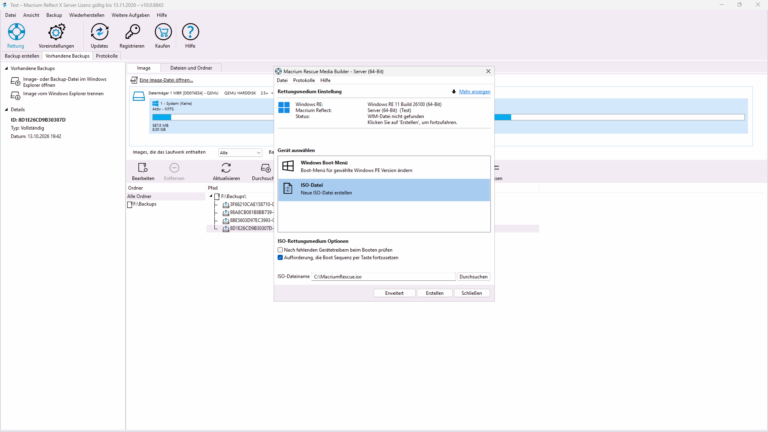Click backup file icon 3F66210CAE158710
This screenshot has height=432, width=768.
pyautogui.click(x=225, y=204)
